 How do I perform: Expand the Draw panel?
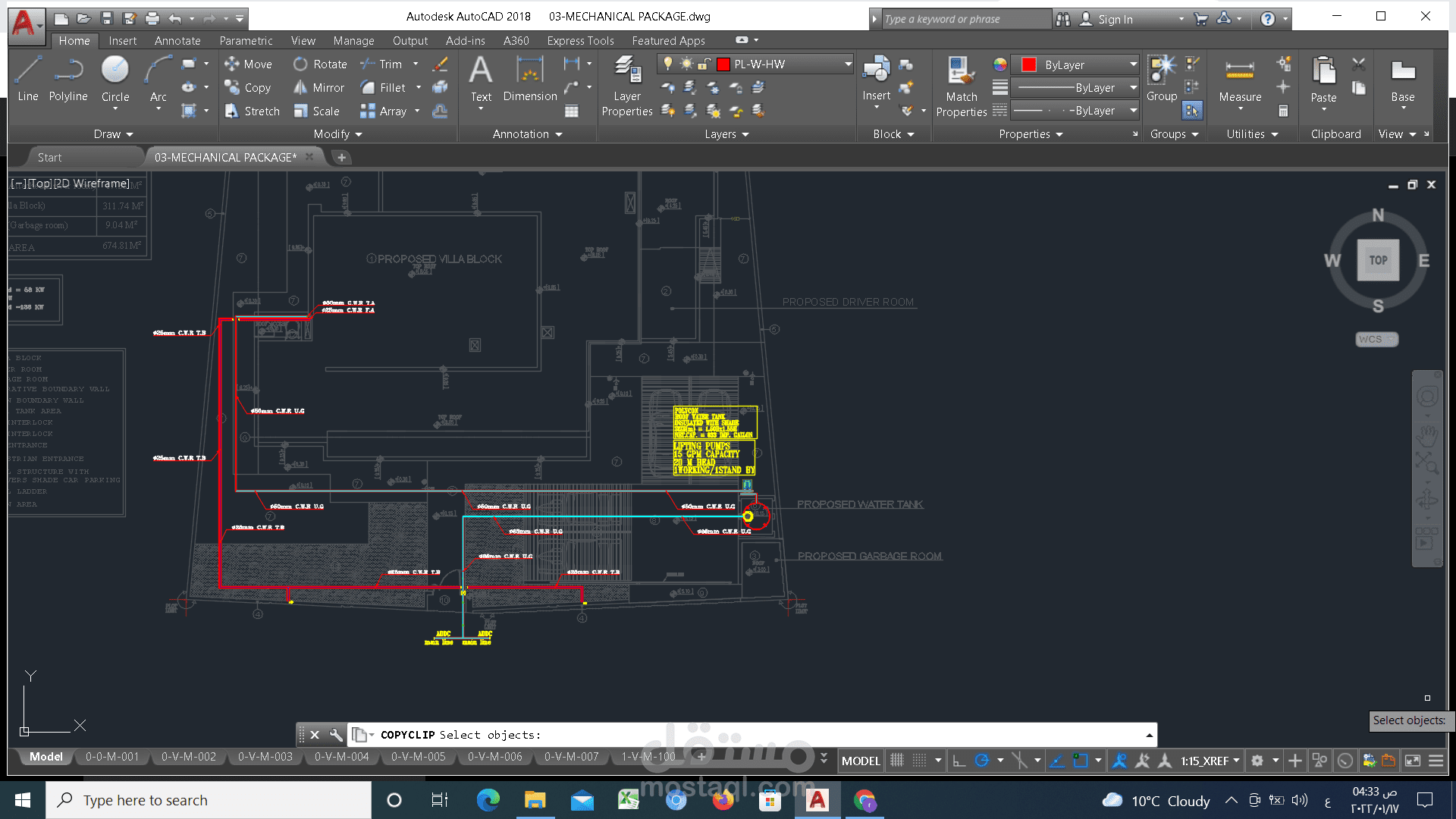pos(114,134)
